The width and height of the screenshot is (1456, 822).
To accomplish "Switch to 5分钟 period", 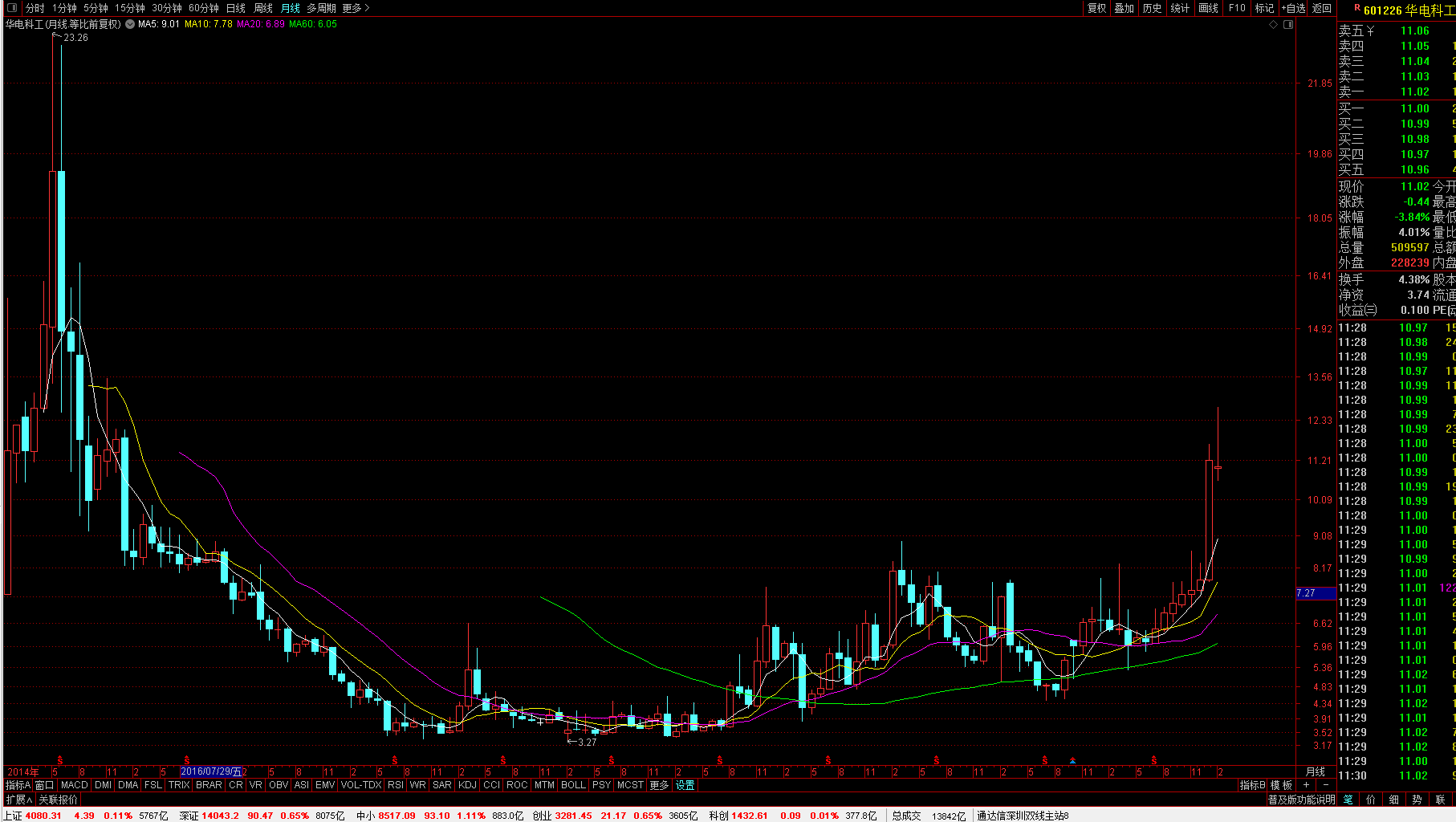I will pyautogui.click(x=96, y=8).
